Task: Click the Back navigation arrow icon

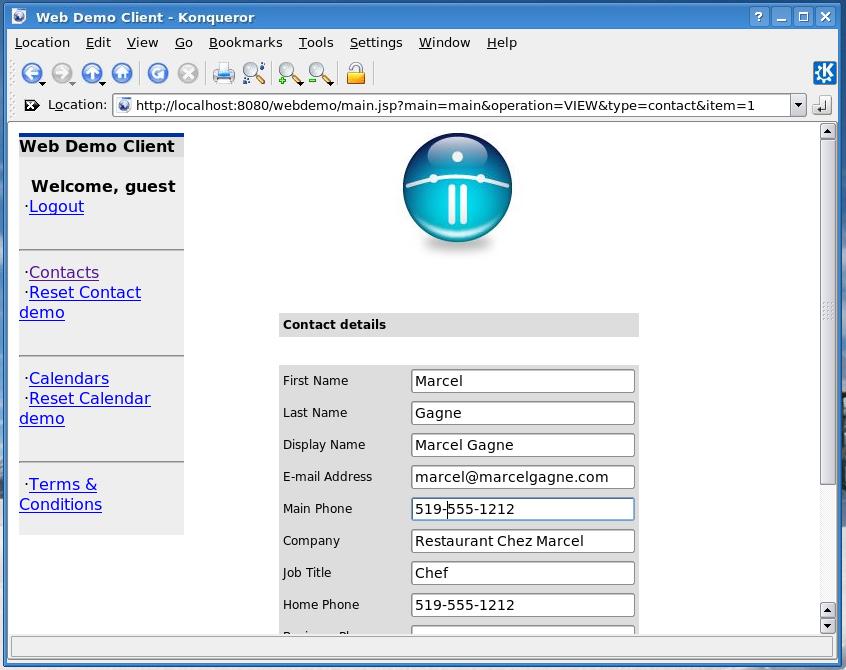Action: point(30,73)
